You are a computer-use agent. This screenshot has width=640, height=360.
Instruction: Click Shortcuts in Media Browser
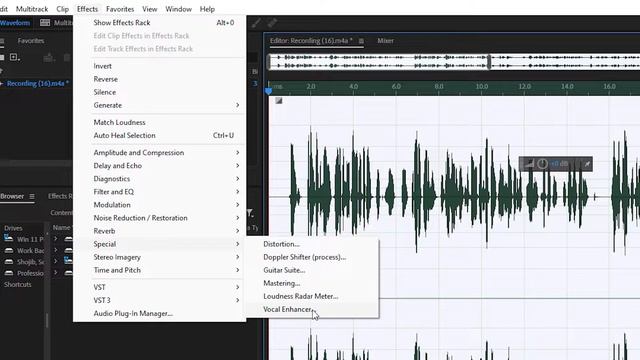[x=18, y=284]
